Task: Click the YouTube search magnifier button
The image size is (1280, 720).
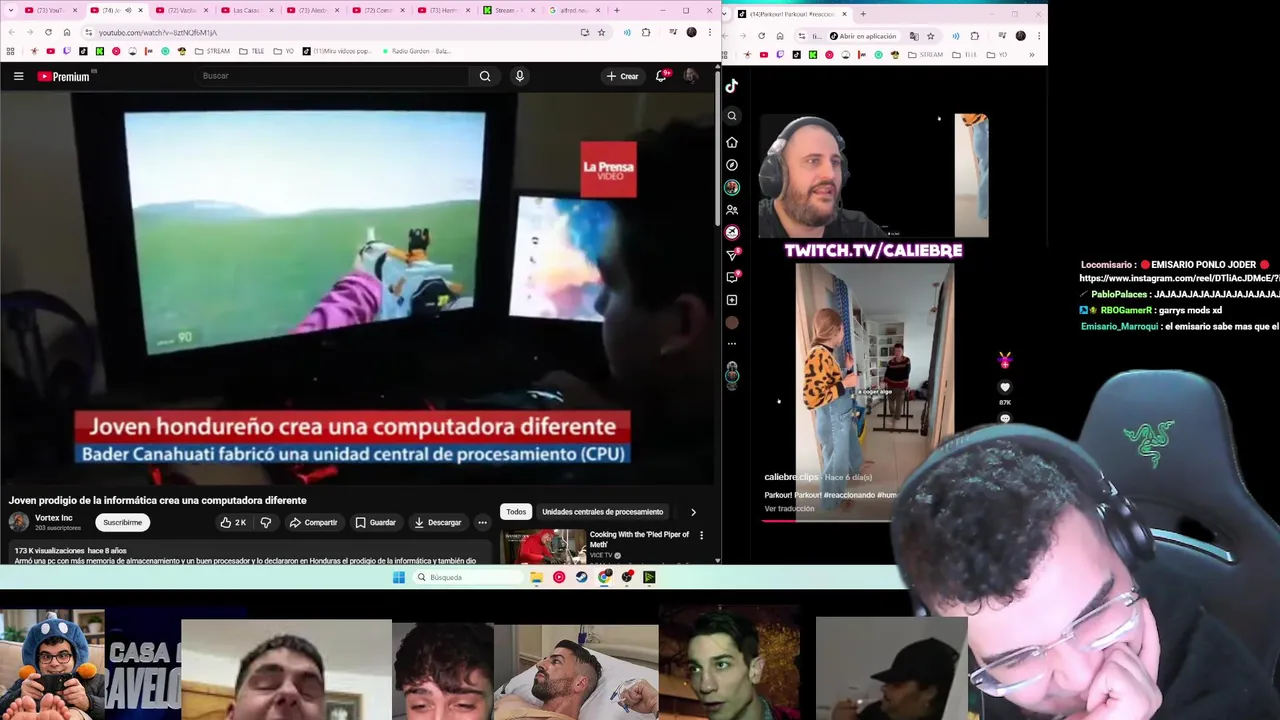Action: pos(485,76)
